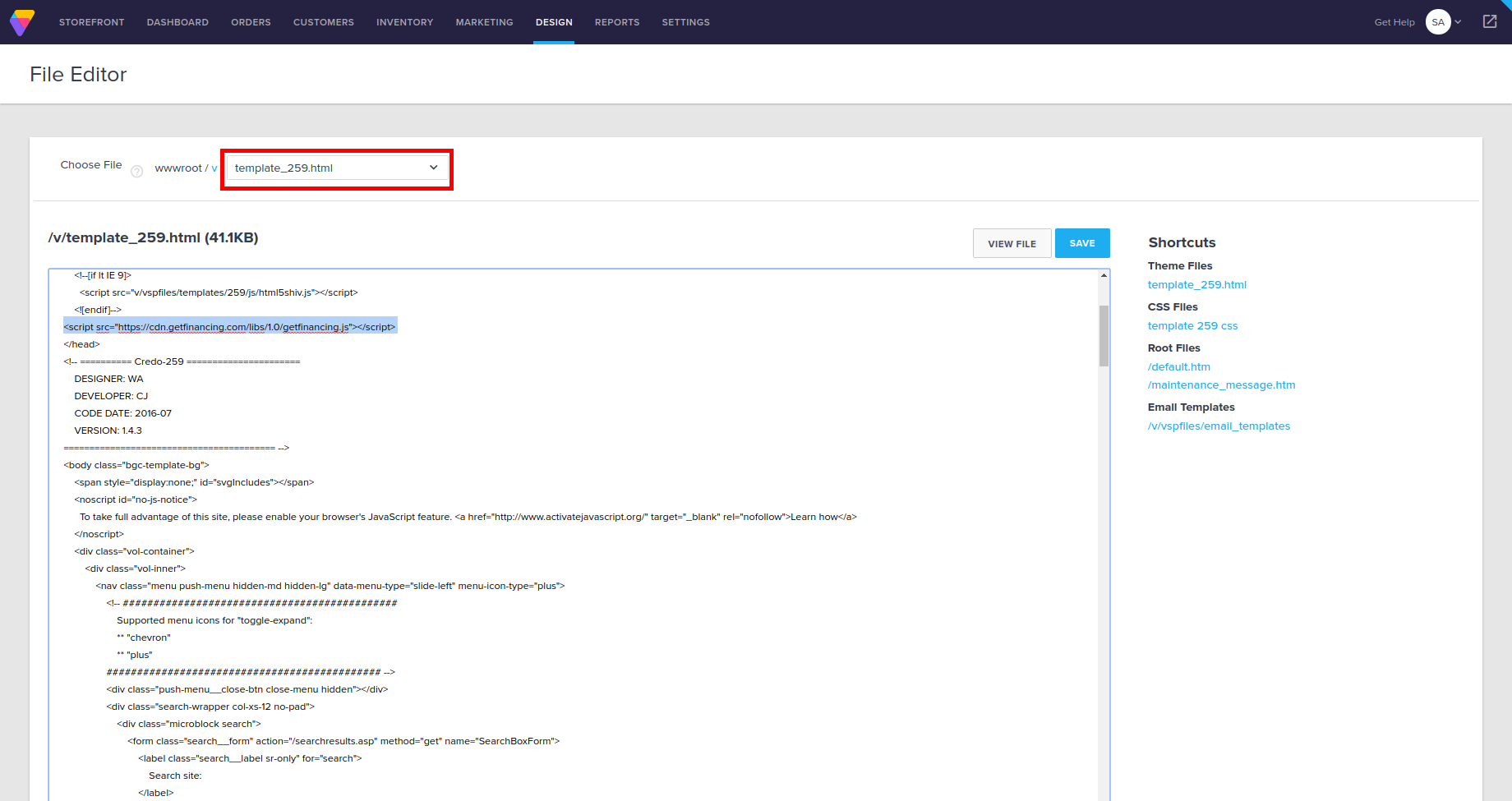Click the Get Help link
1512x801 pixels.
pyautogui.click(x=1394, y=22)
